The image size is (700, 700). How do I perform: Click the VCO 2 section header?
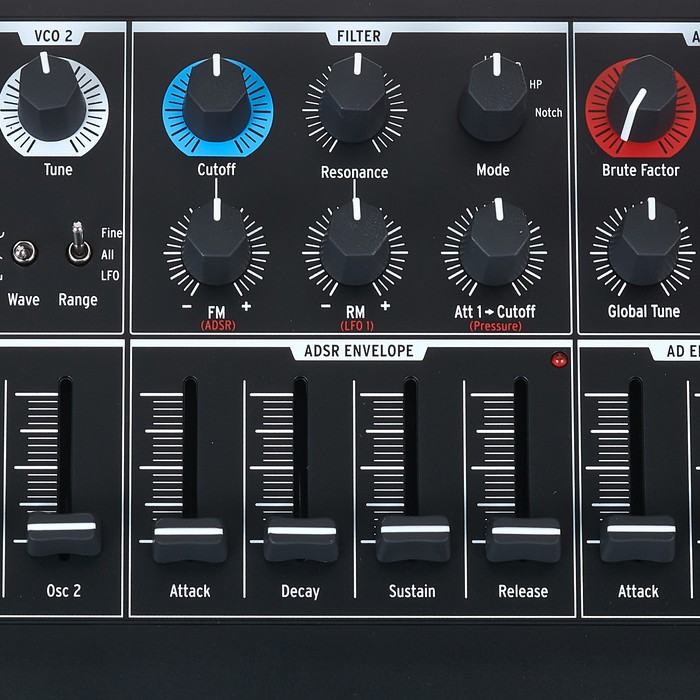[53, 36]
